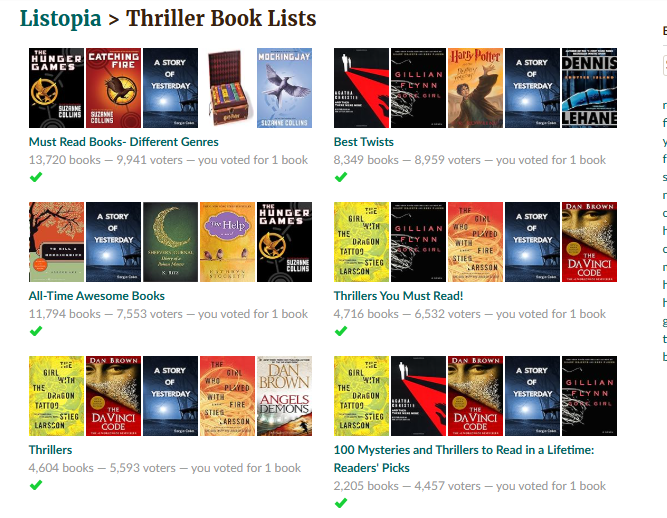Open Thrillers You Must Read! list
This screenshot has width=667, height=518.
click(x=398, y=296)
